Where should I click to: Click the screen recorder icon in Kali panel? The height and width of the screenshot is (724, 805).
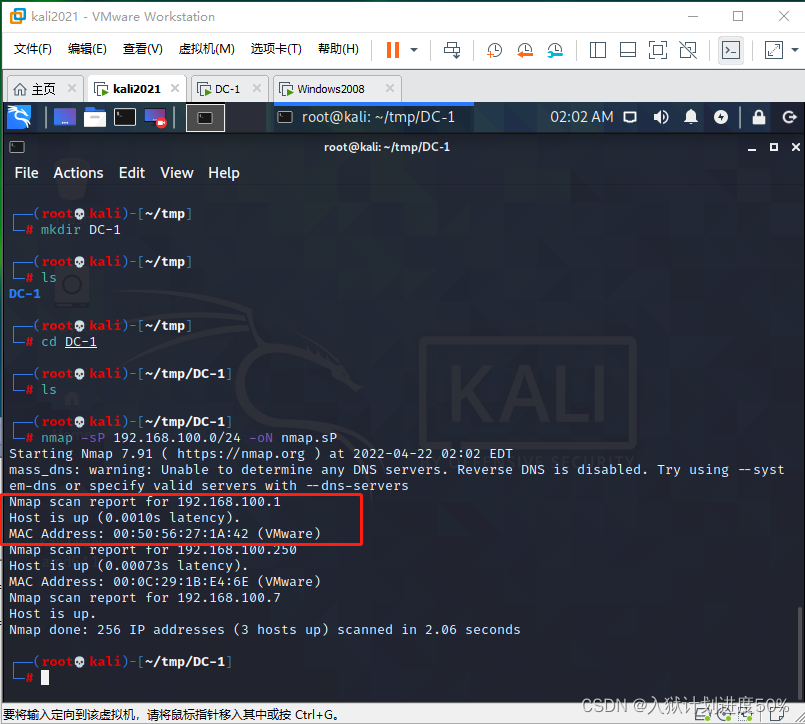click(155, 117)
